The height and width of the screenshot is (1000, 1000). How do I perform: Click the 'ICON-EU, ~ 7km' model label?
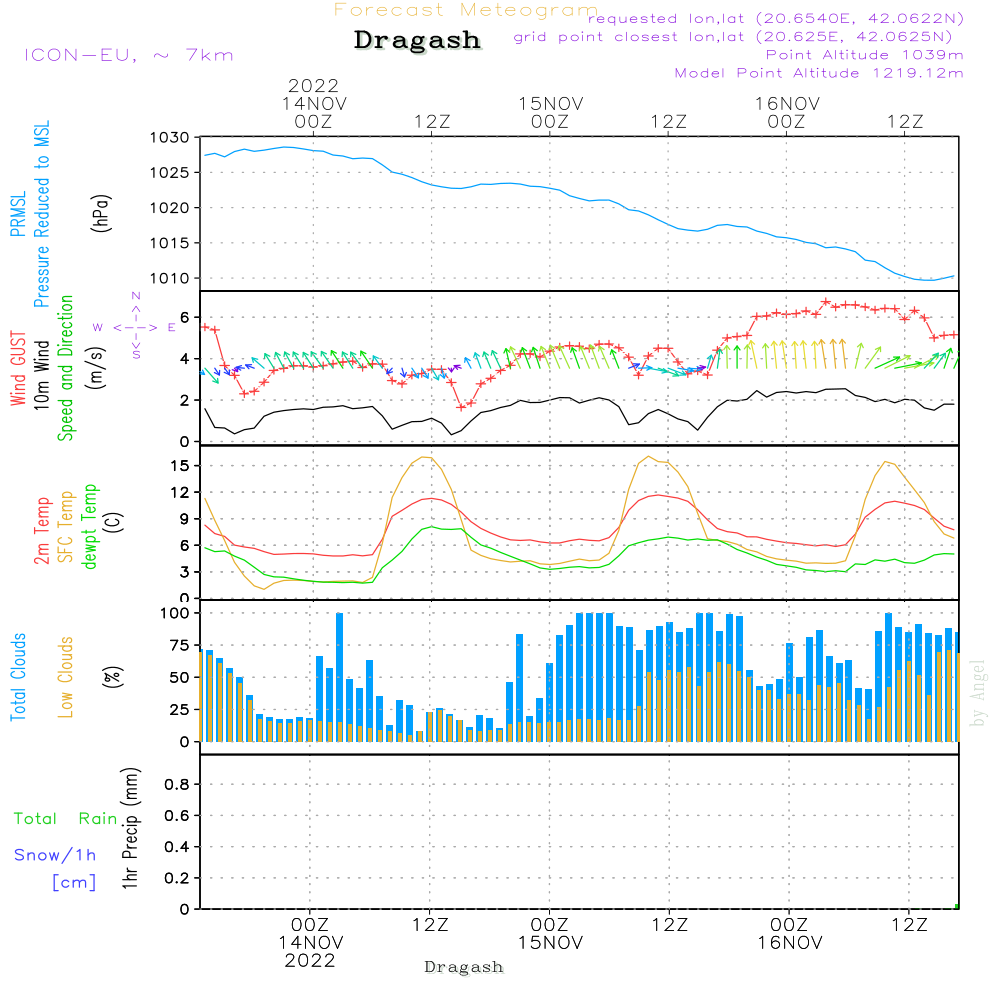129,55
